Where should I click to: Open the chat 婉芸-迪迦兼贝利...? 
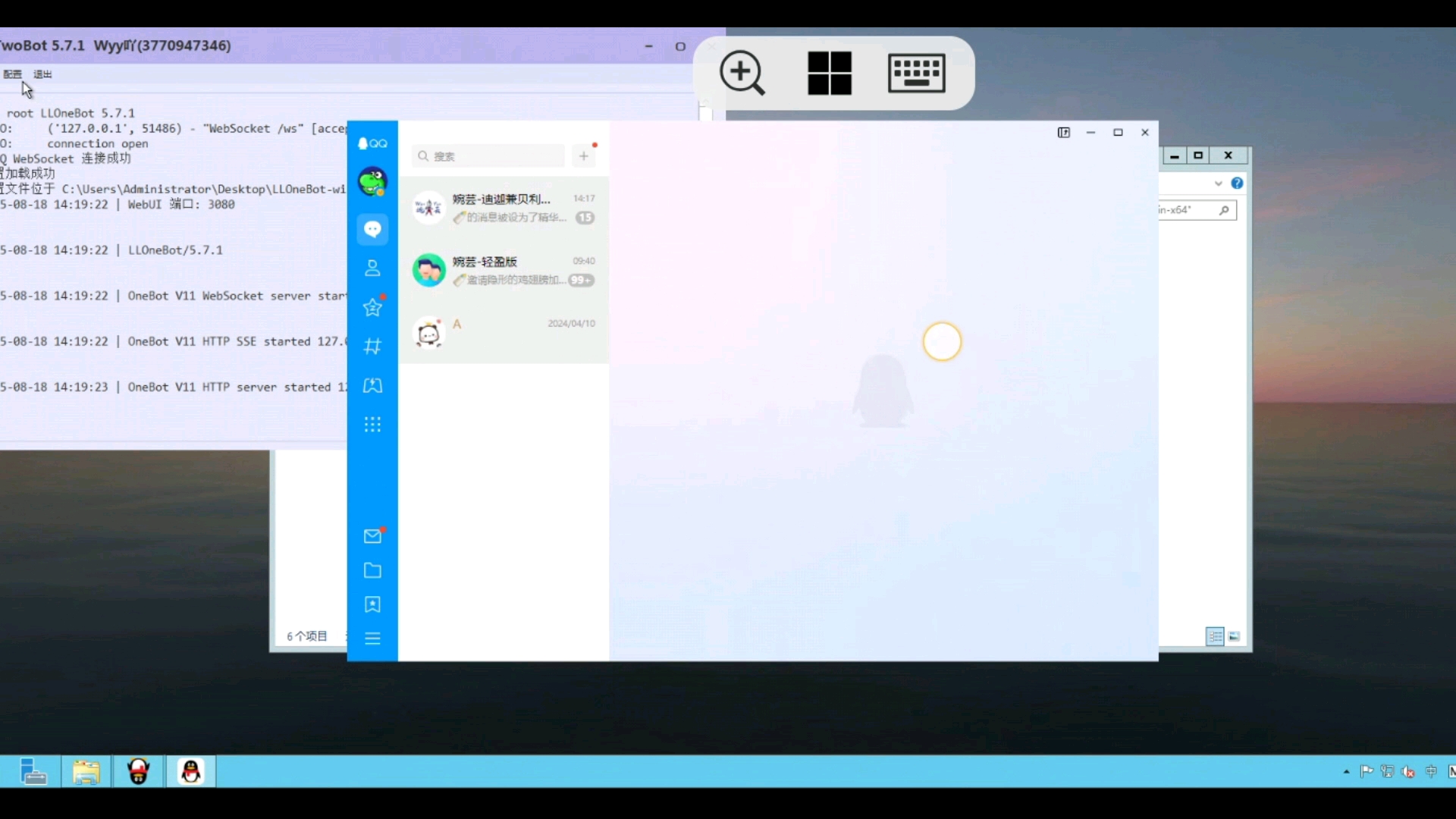(504, 208)
